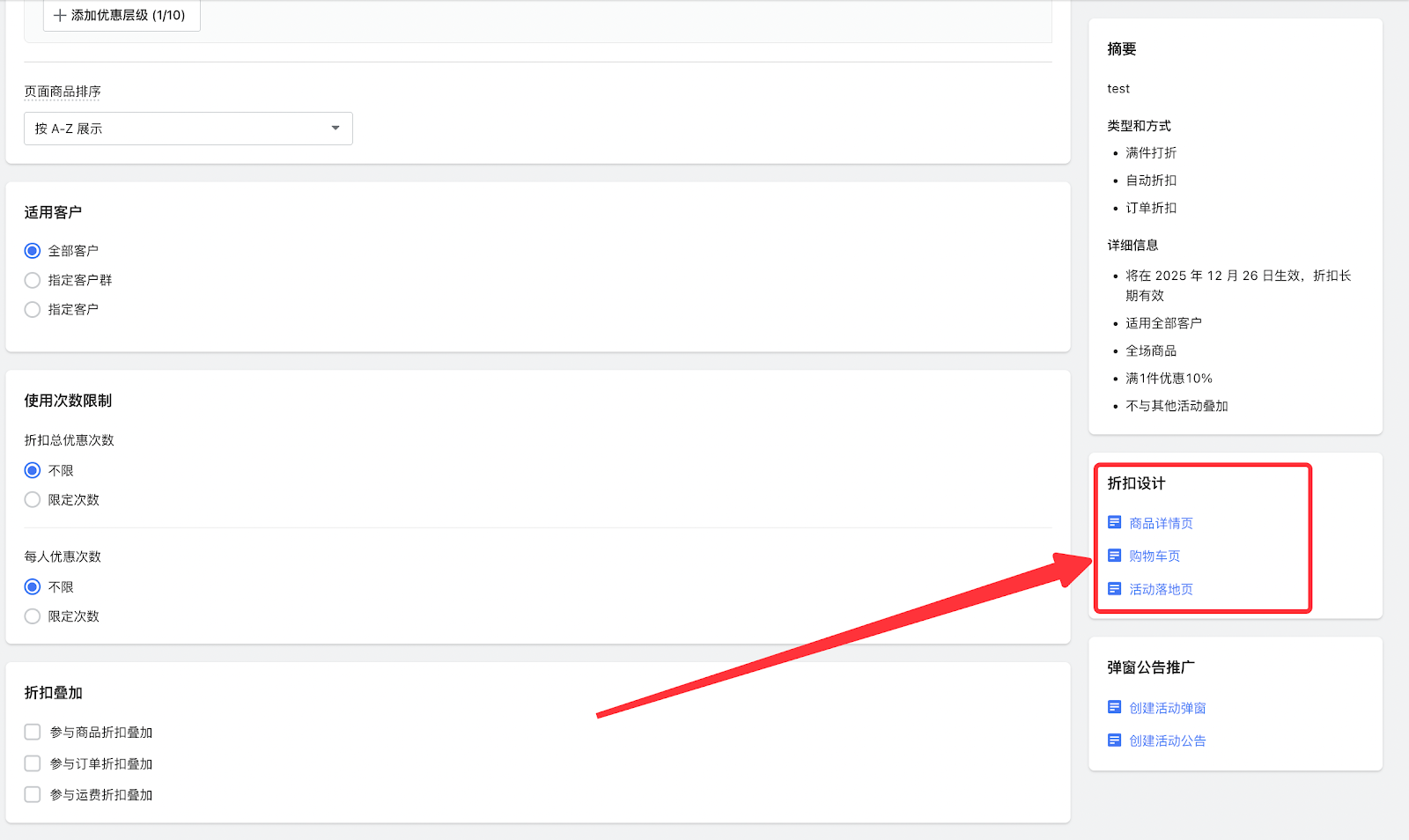
Task: Enable 参与商品折扣叠加 checkbox
Action: 33,733
